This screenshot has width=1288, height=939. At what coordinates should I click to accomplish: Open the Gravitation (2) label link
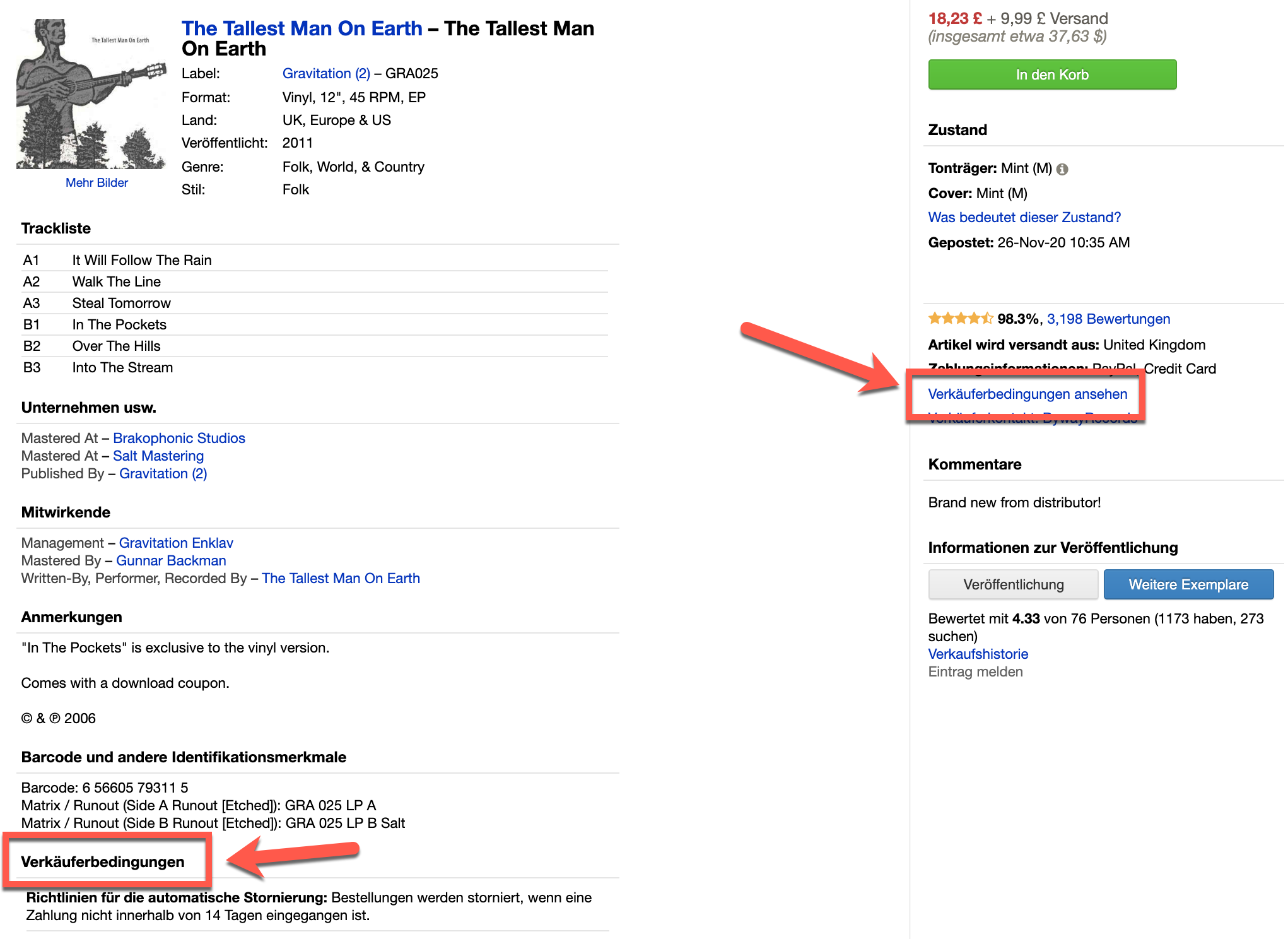(x=326, y=73)
